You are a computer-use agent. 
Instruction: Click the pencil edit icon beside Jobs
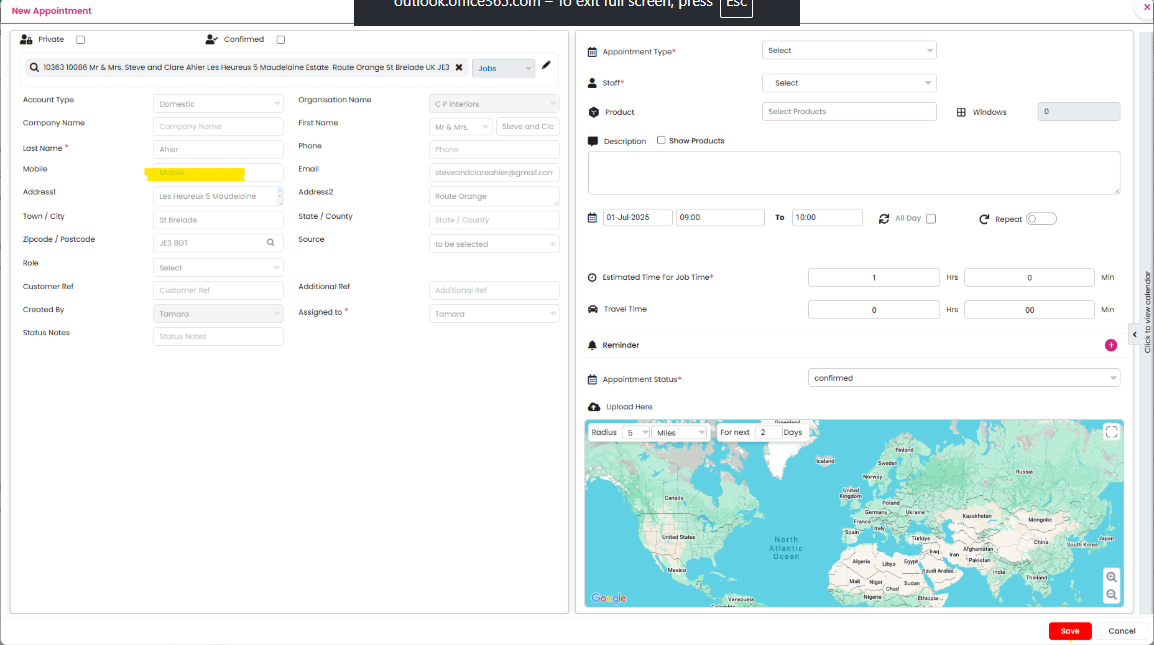(546, 66)
